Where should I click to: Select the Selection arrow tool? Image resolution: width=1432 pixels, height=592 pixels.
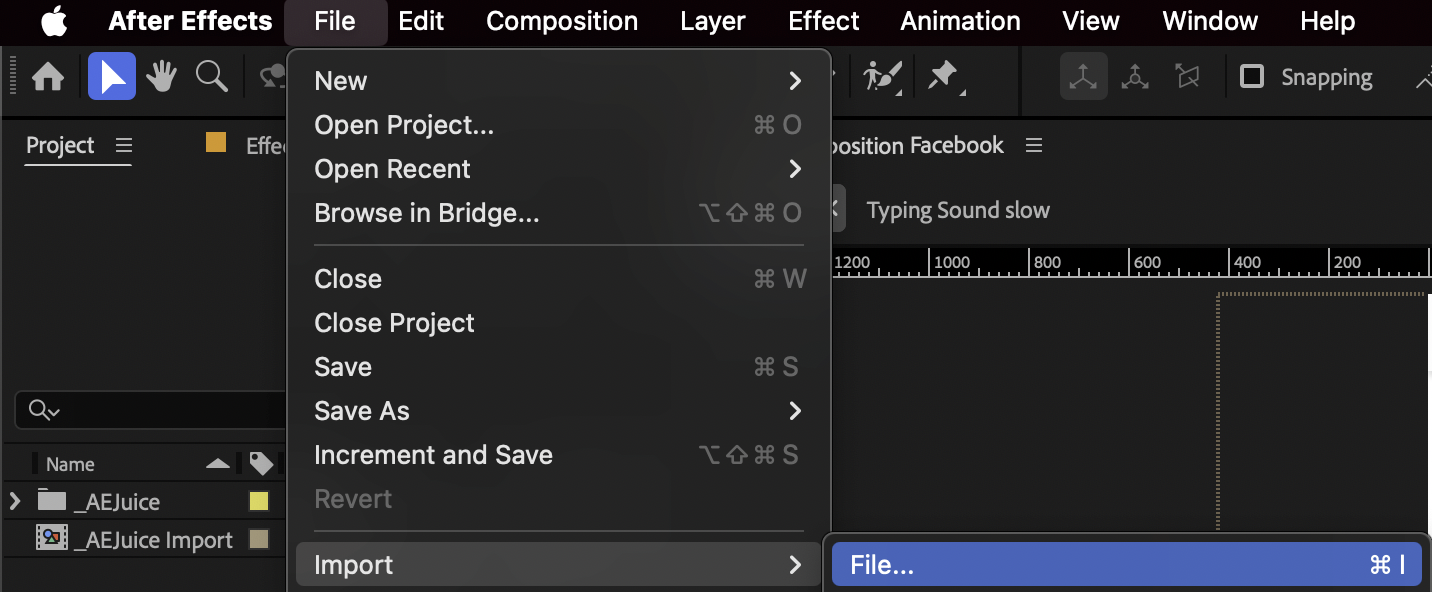pos(111,78)
